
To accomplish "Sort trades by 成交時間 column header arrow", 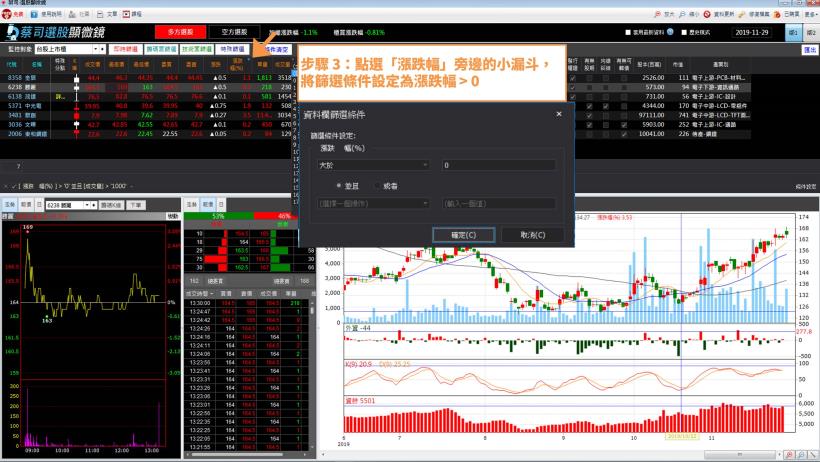I will click(212, 294).
